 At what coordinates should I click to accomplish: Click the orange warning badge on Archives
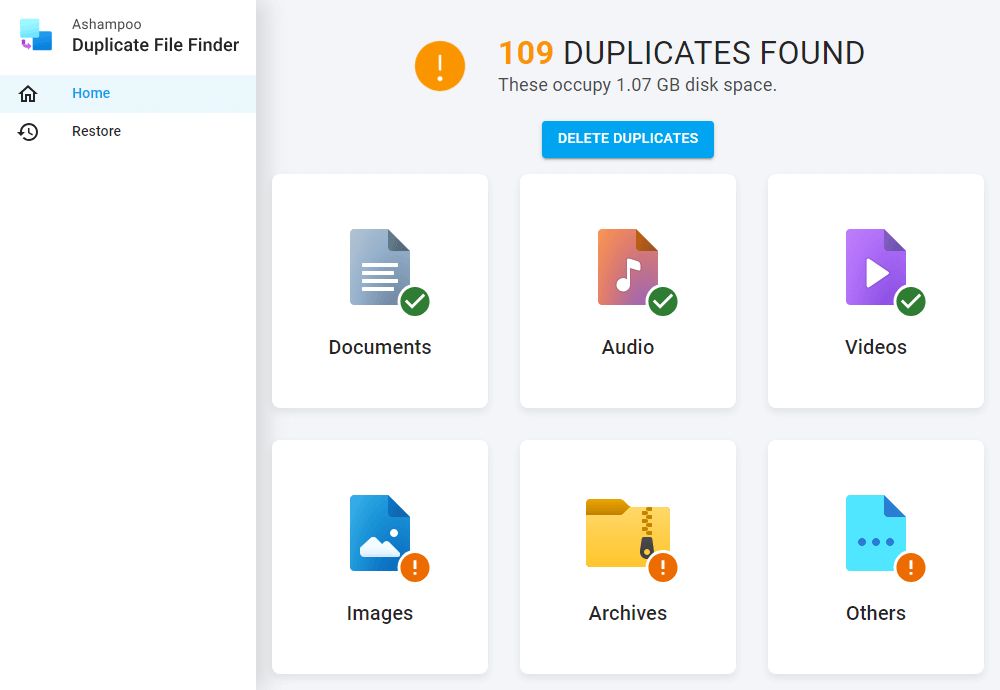pyautogui.click(x=663, y=567)
